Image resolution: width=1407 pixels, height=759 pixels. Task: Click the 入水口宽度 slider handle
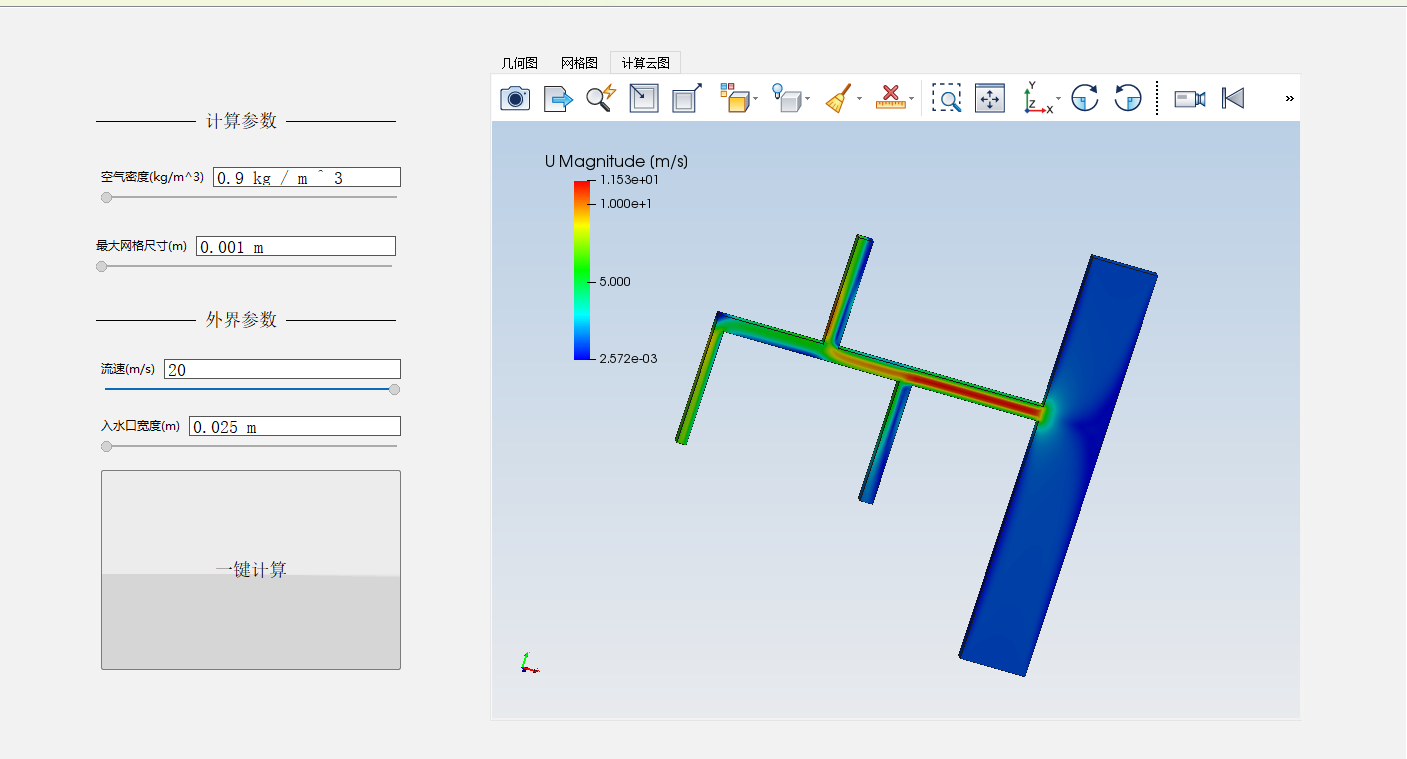point(106,446)
